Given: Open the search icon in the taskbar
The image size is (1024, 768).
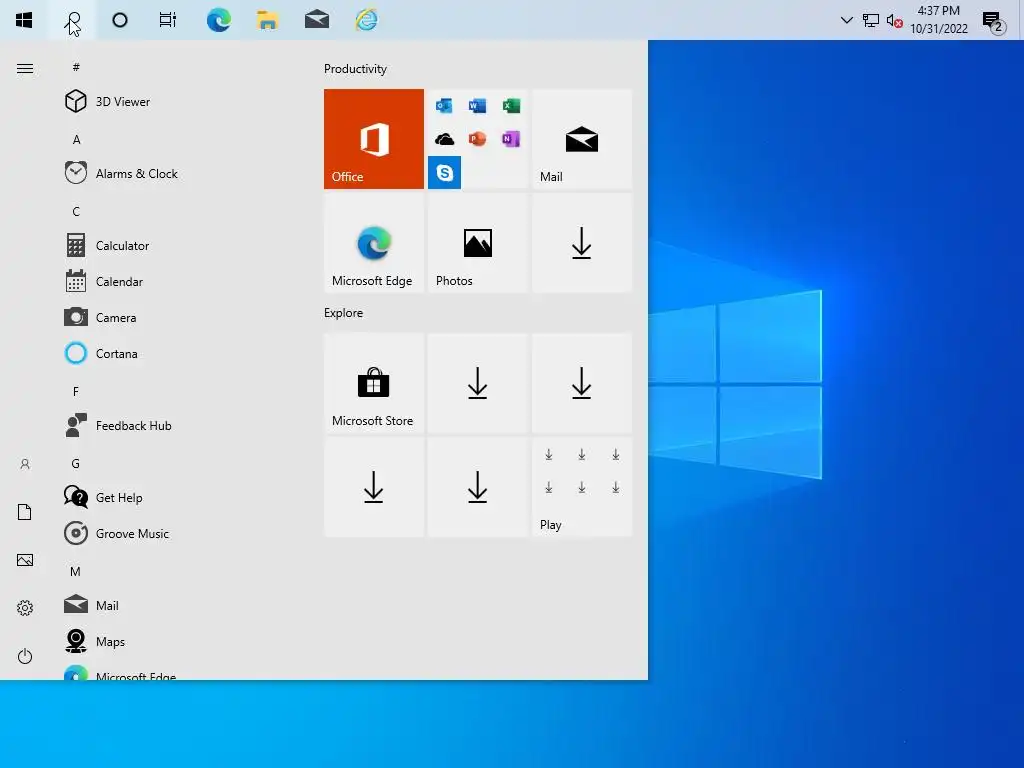Looking at the screenshot, I should 72,20.
